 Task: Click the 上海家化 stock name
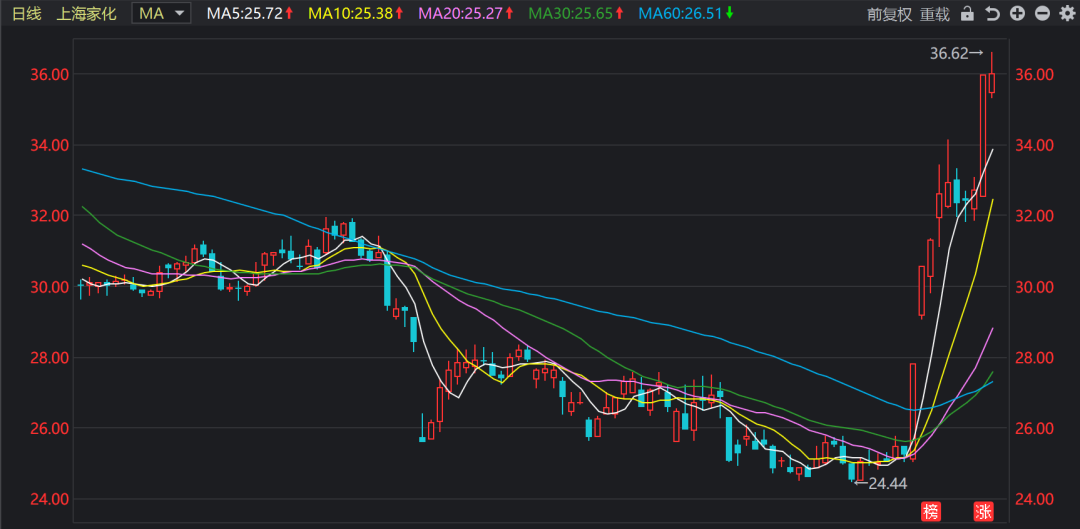[86, 13]
